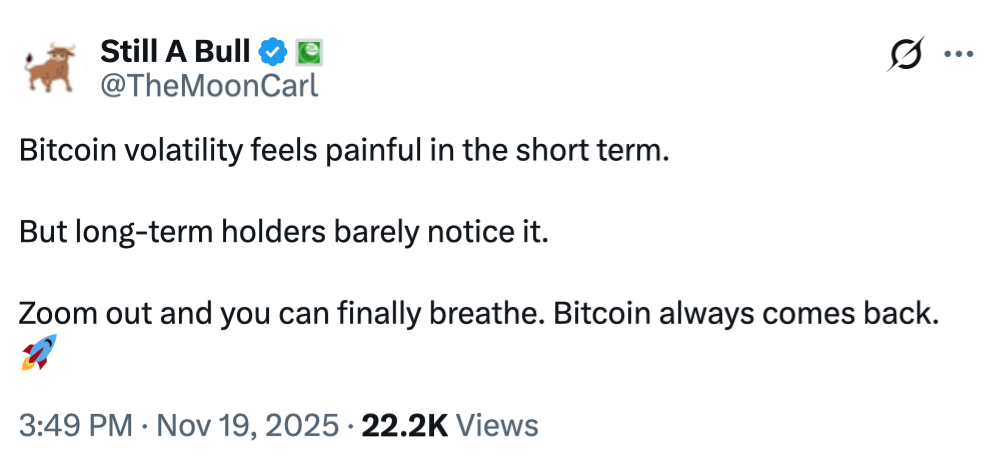Screen dimensions: 999x458
Task: Click the green affiliate badge beside the name
Action: [x=309, y=49]
